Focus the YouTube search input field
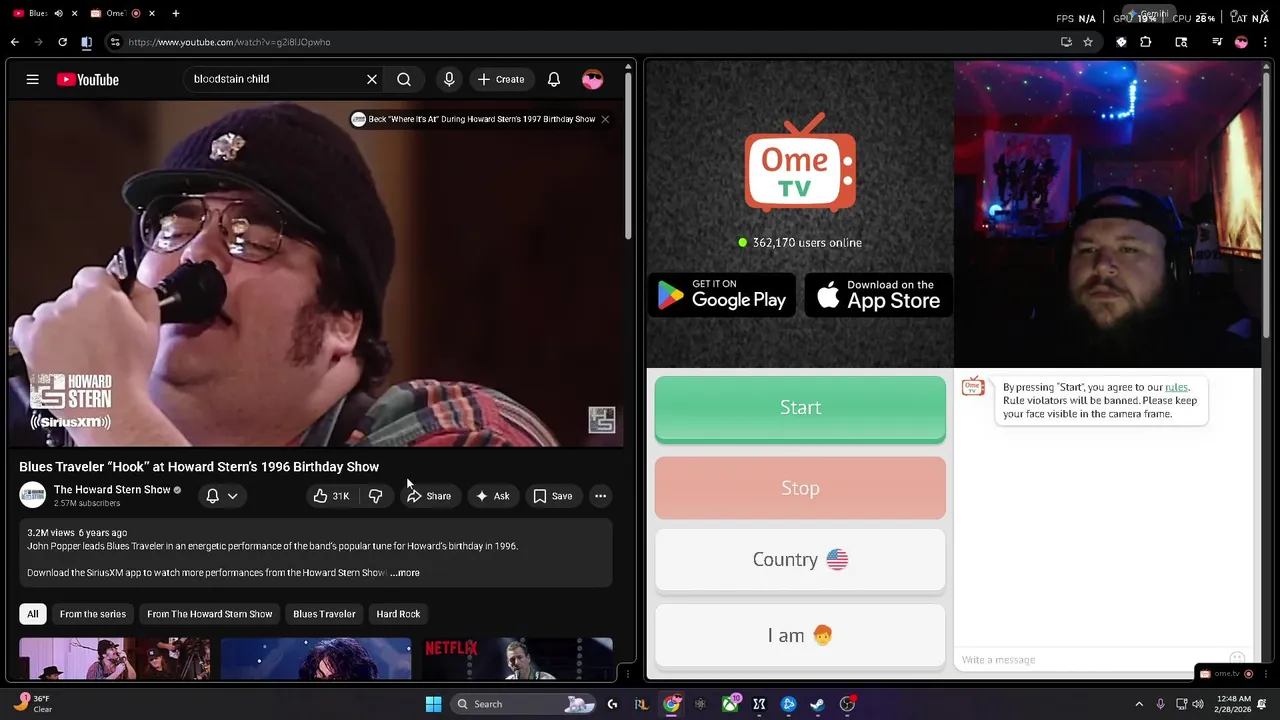This screenshot has width=1280, height=720. click(x=276, y=79)
